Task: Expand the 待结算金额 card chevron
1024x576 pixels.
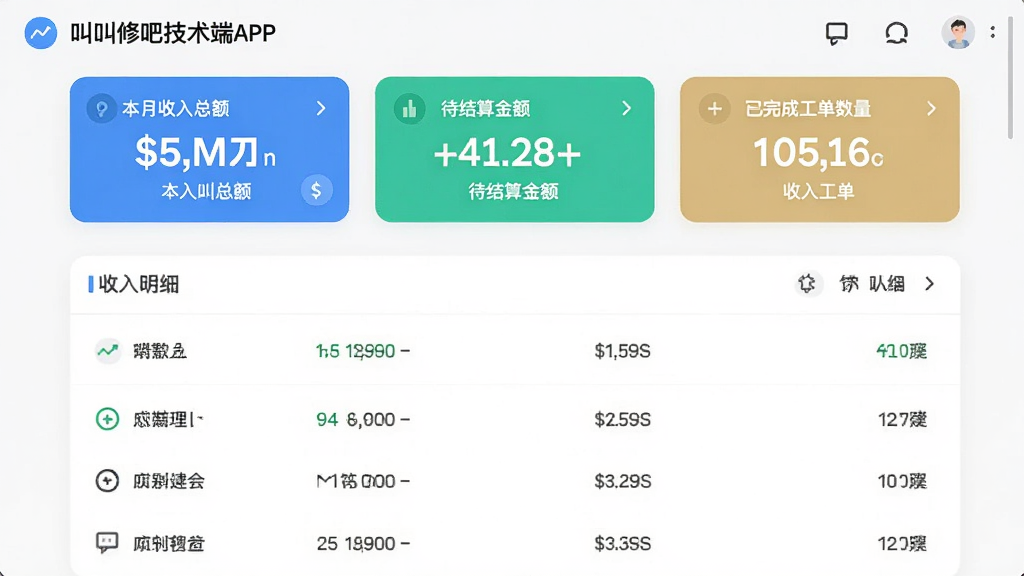Action: 626,108
